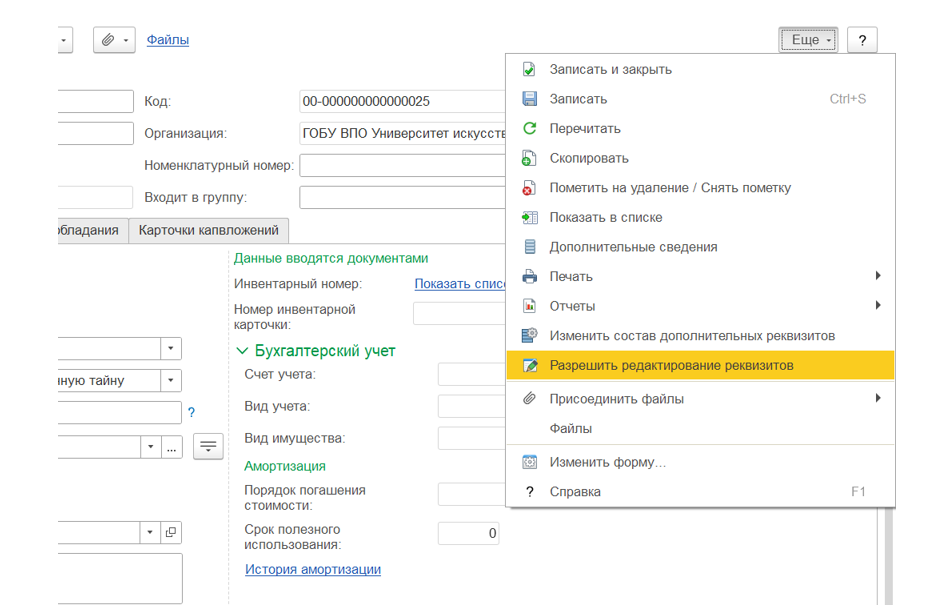Open the Еще dropdown menu button
This screenshot has width=943, height=614.
[808, 40]
